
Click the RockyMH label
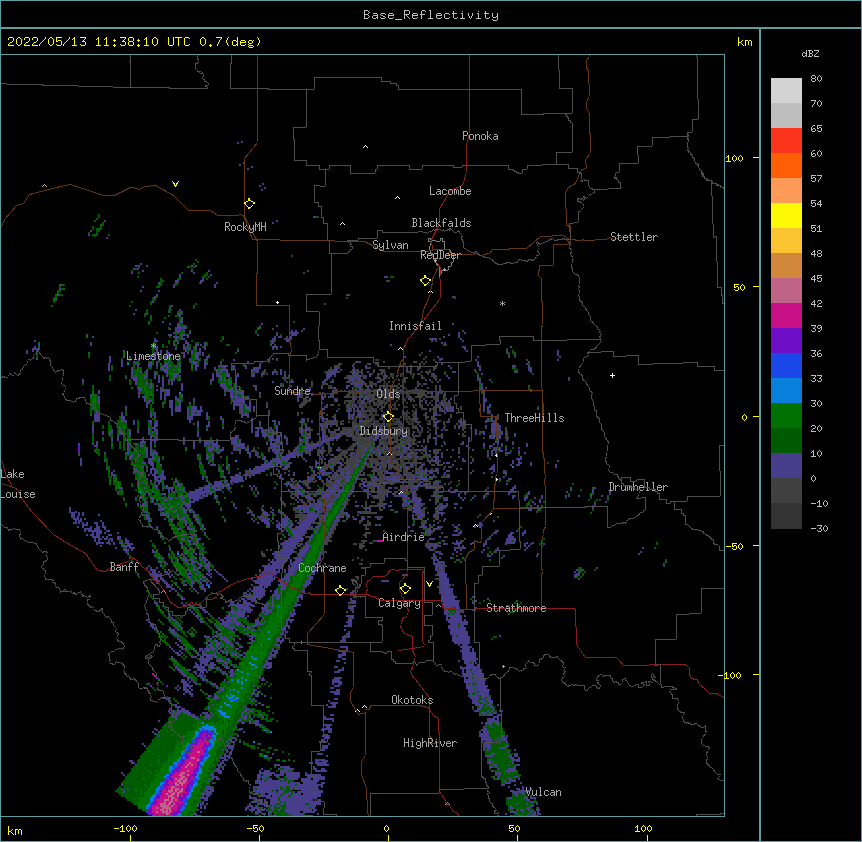[x=245, y=227]
